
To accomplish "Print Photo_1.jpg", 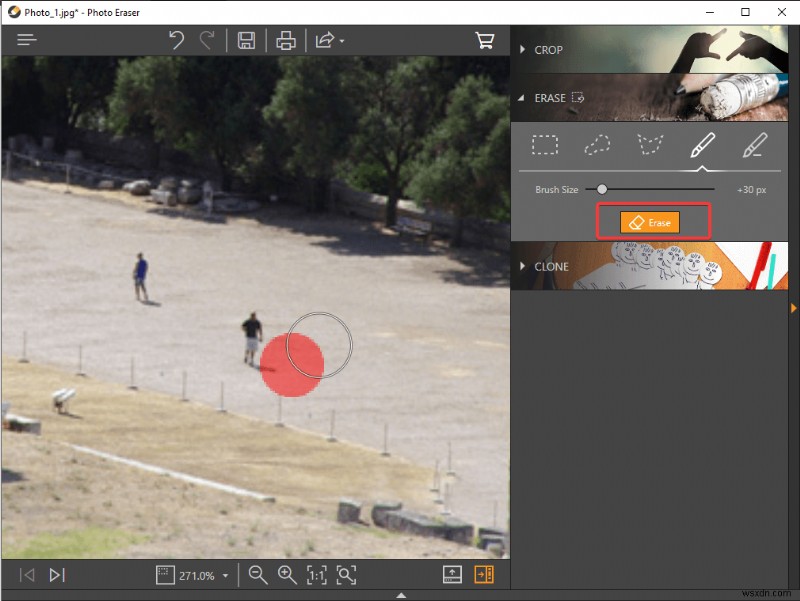I will click(x=286, y=40).
